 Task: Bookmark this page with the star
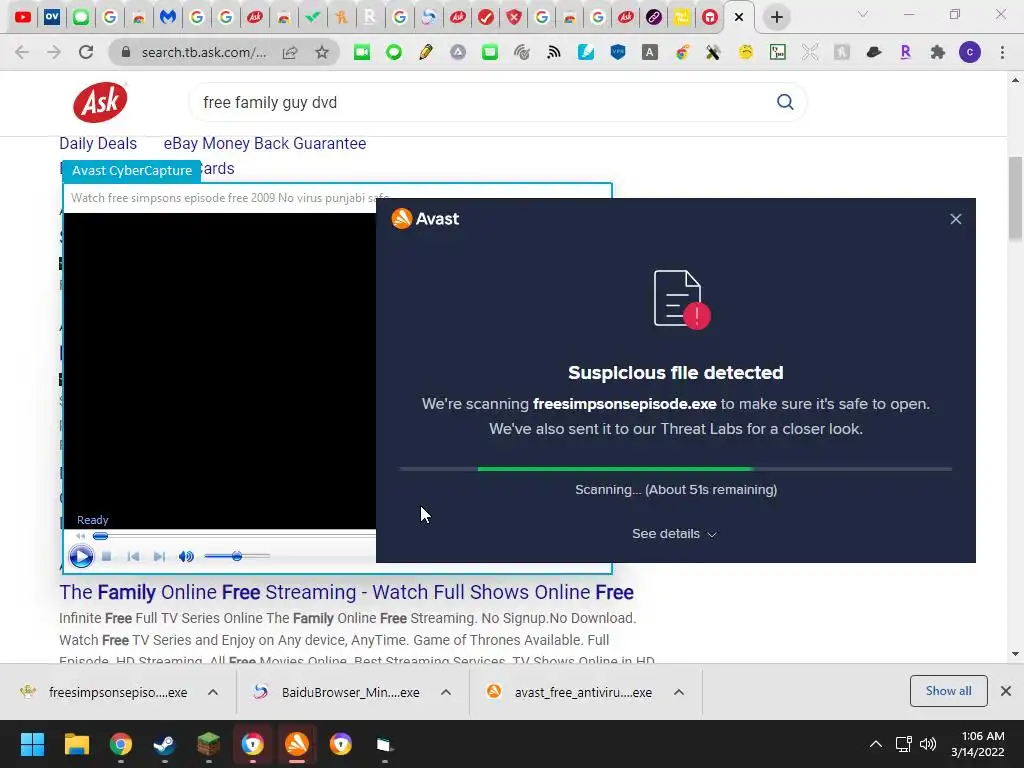322,52
